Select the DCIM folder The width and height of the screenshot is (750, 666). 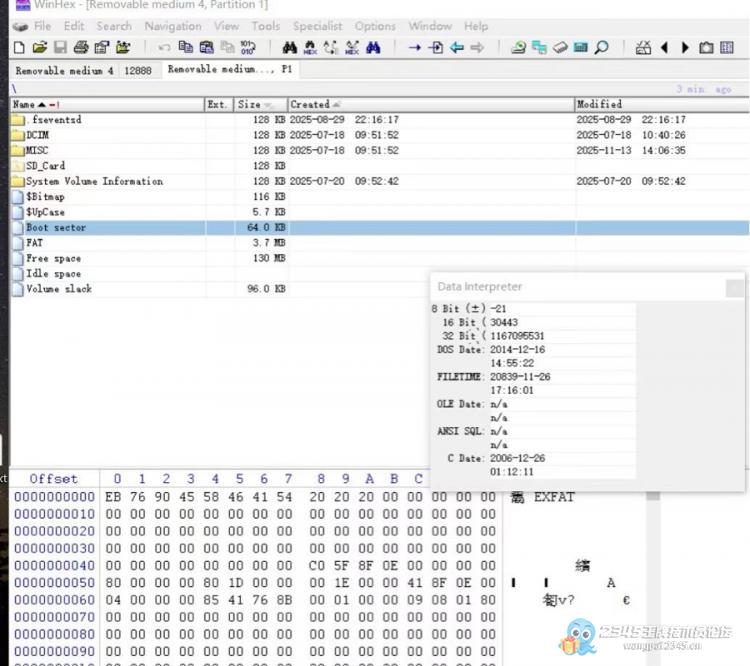[x=37, y=135]
